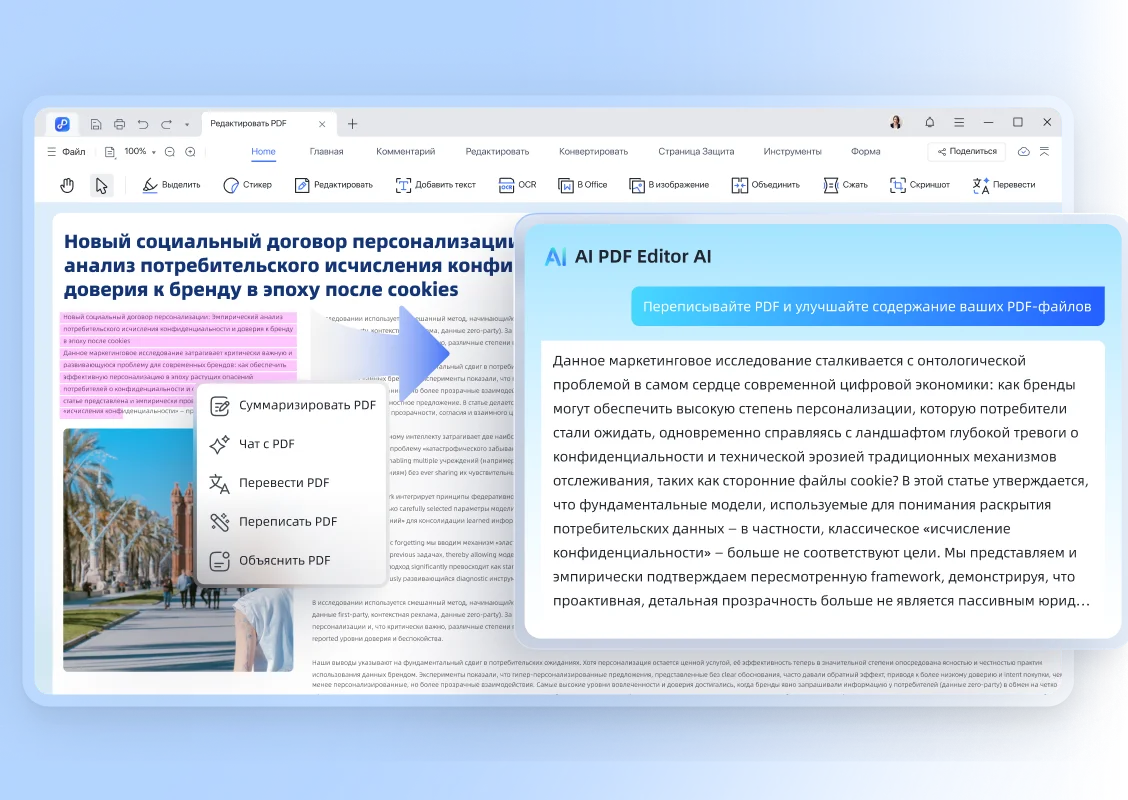Image resolution: width=1128 pixels, height=800 pixels.
Task: Open the notifications bell
Action: [929, 122]
